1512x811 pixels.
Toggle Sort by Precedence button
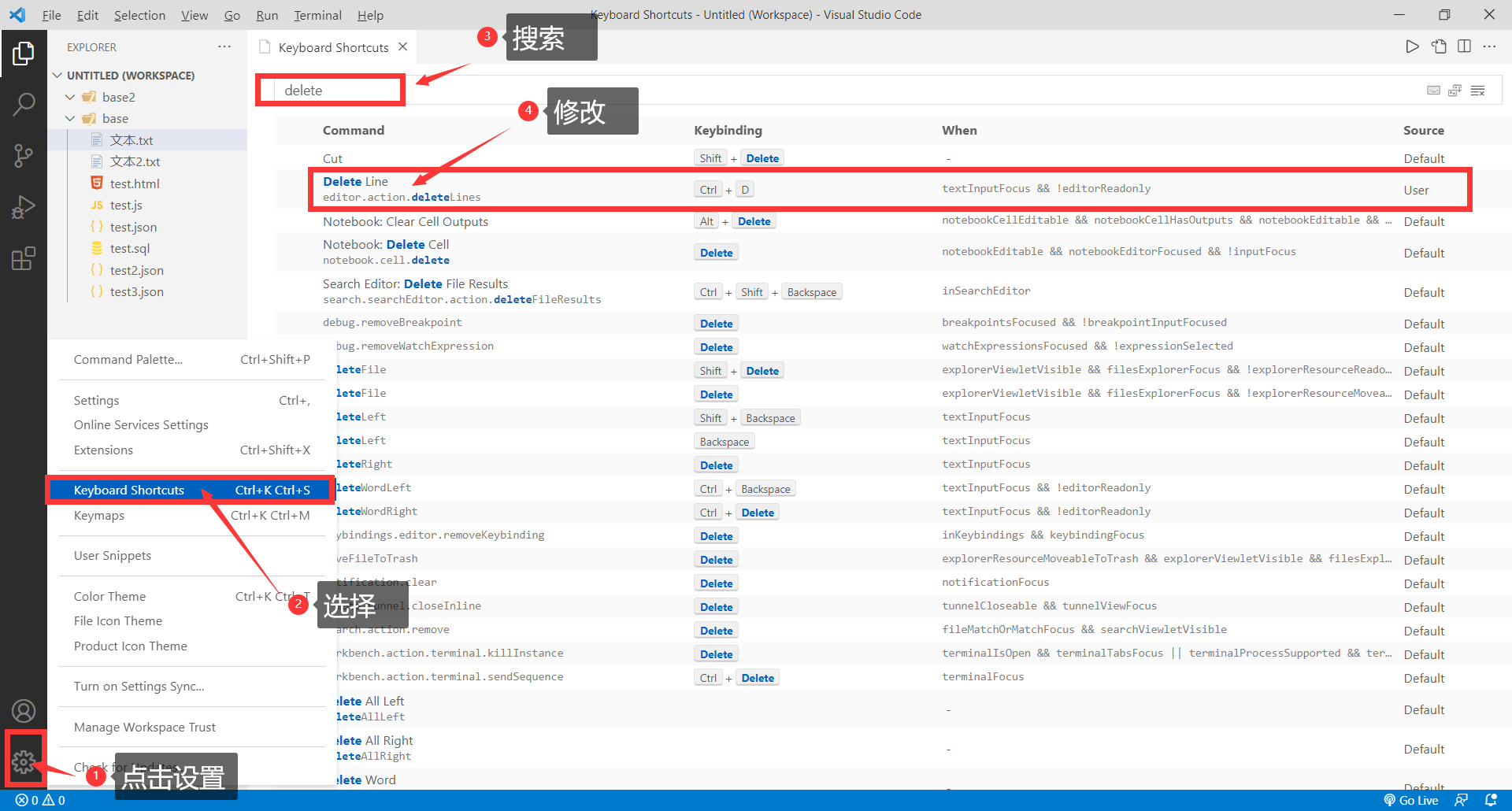(1455, 91)
